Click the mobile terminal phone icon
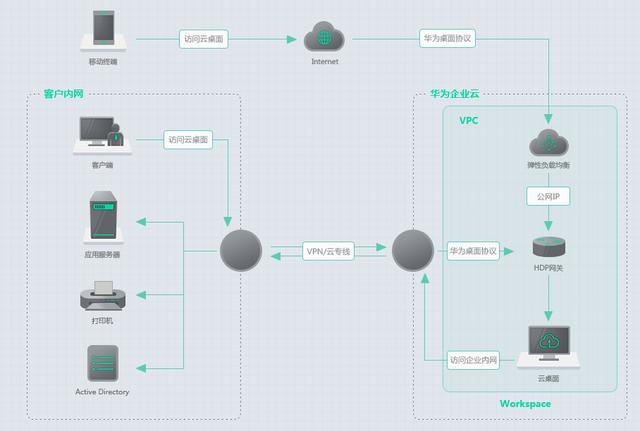Viewport: 640px width, 431px height. point(103,30)
